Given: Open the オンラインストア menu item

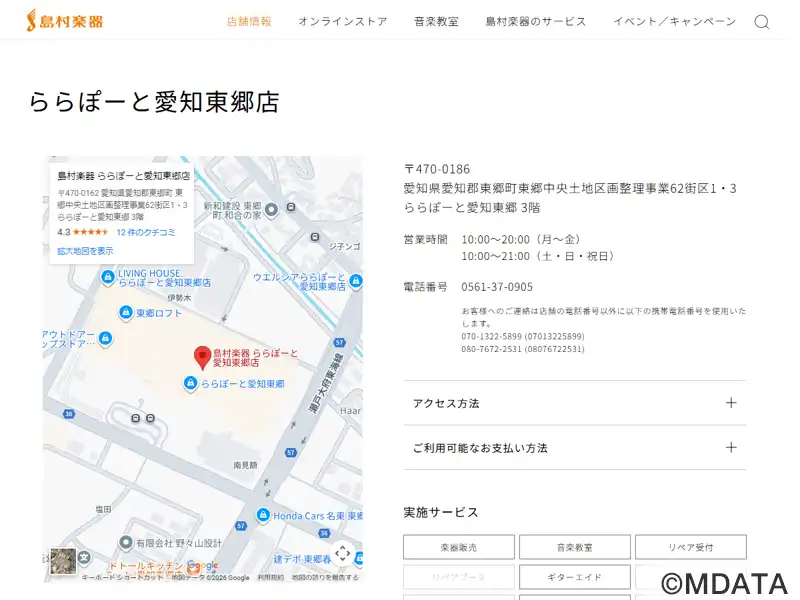Looking at the screenshot, I should click(x=342, y=22).
